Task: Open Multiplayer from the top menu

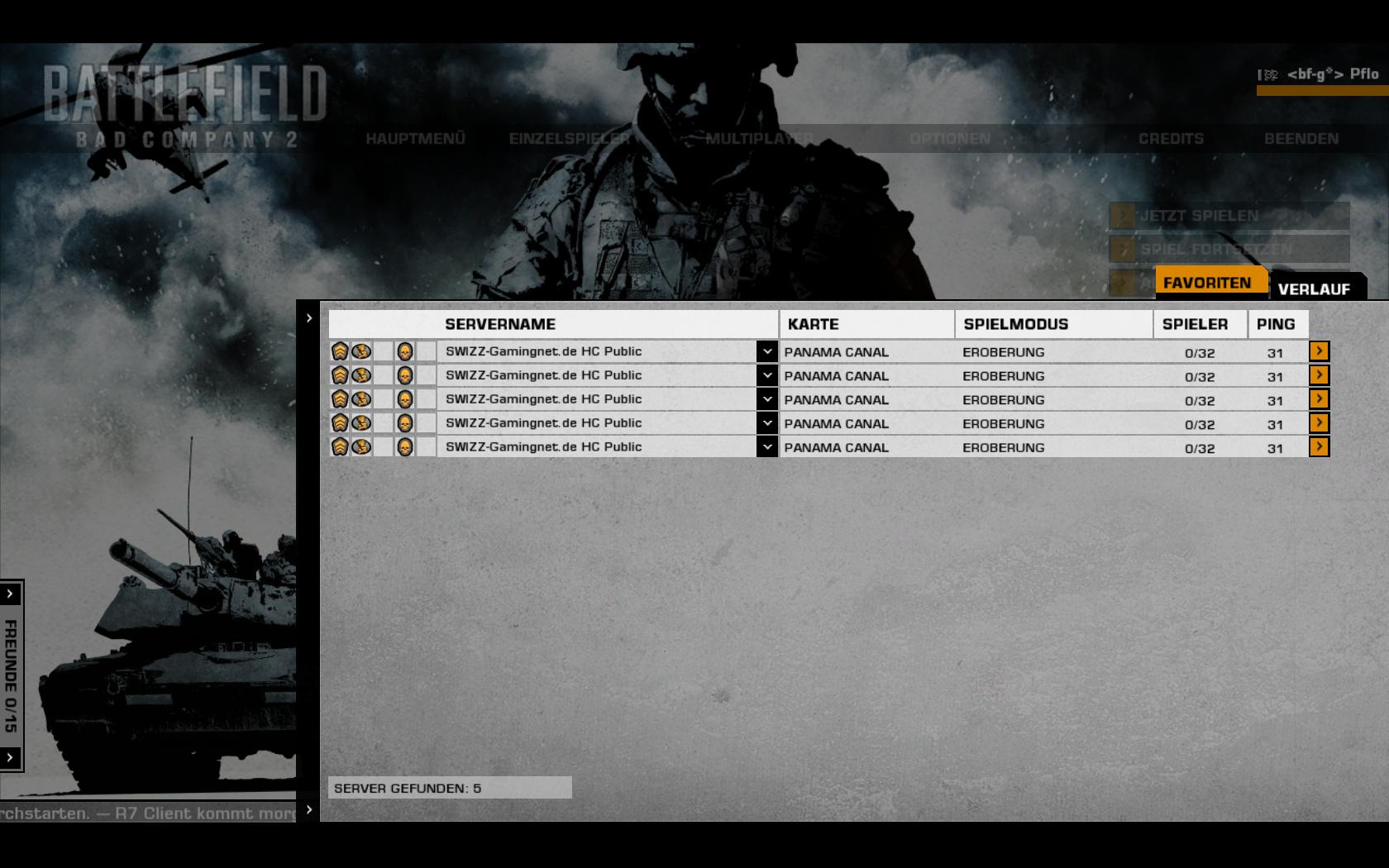Action: (x=759, y=139)
